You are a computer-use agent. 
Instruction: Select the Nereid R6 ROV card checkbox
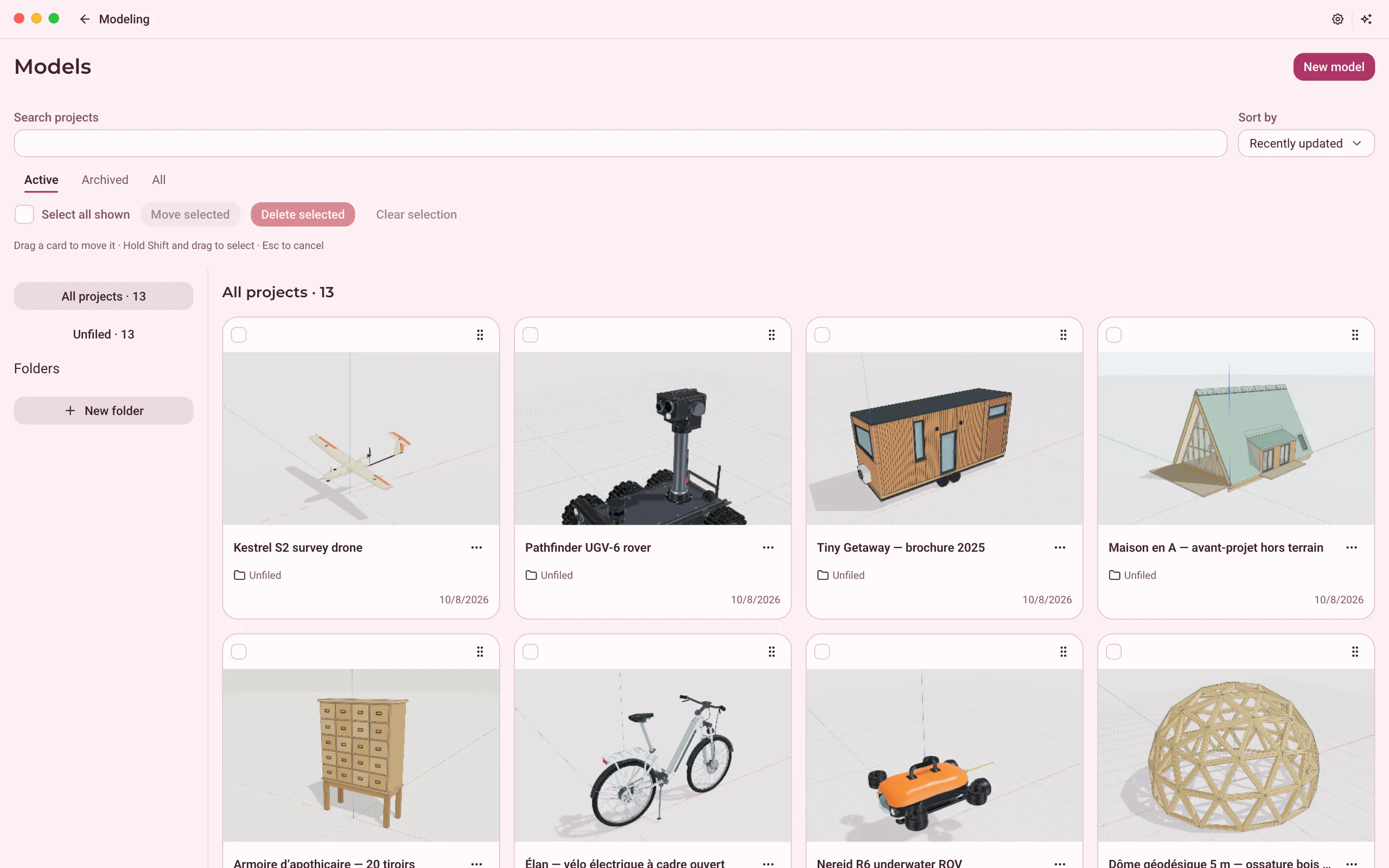coord(822,652)
